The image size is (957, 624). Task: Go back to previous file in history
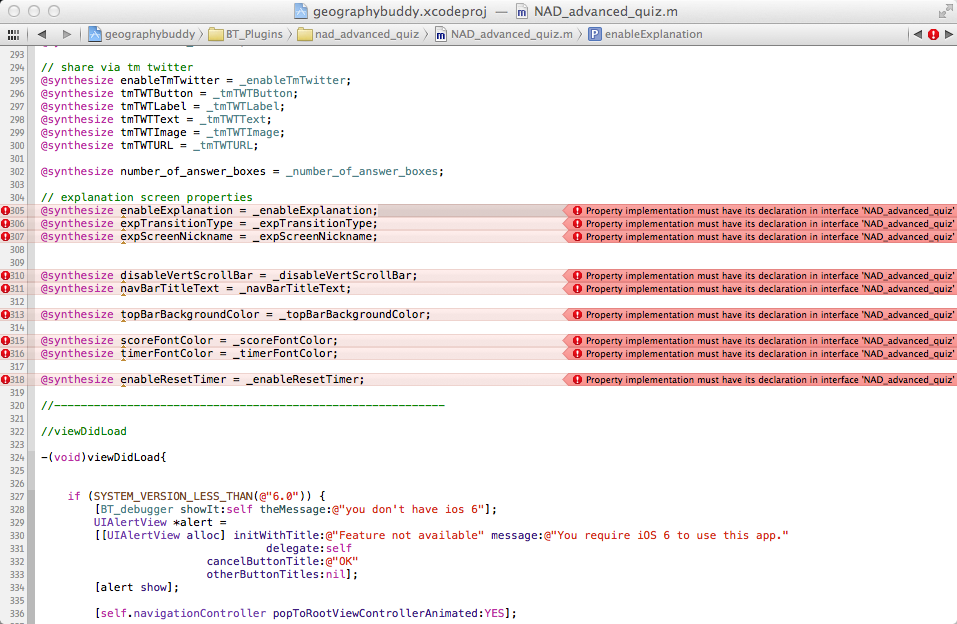(42, 34)
